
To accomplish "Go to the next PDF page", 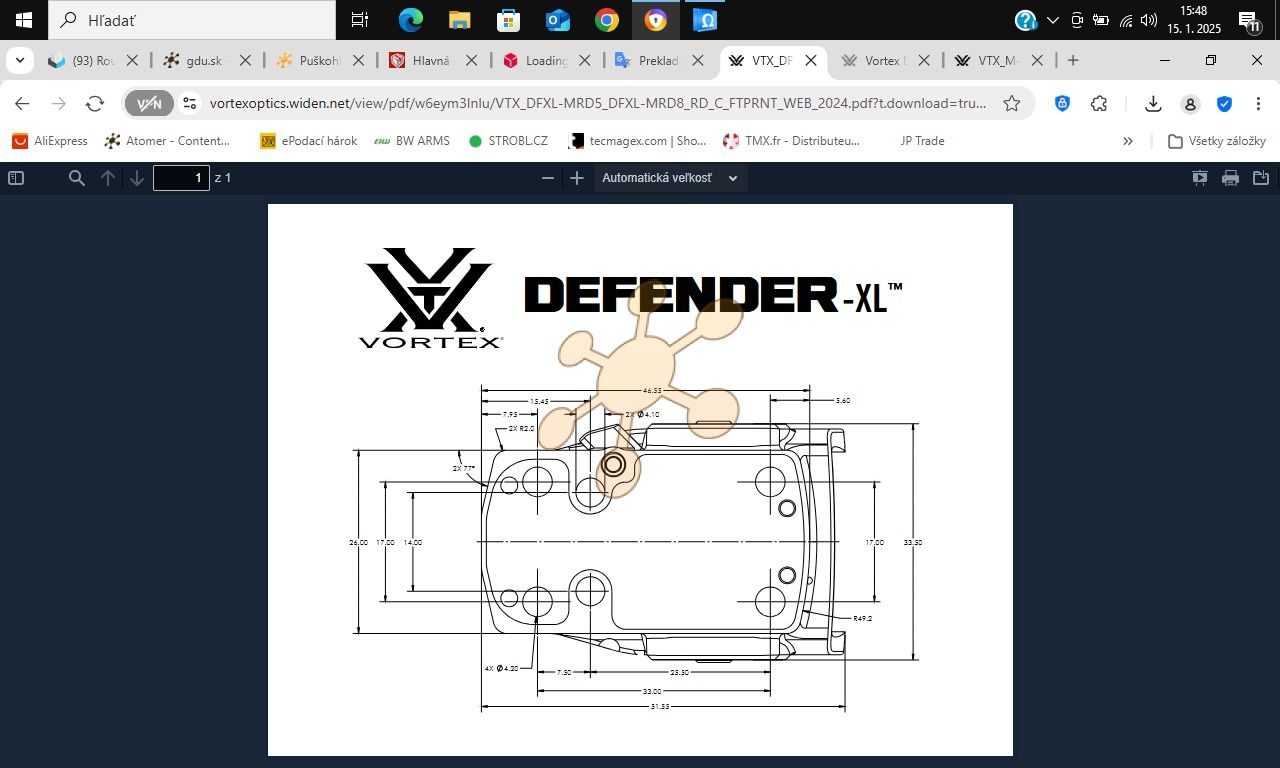I will pos(137,178).
